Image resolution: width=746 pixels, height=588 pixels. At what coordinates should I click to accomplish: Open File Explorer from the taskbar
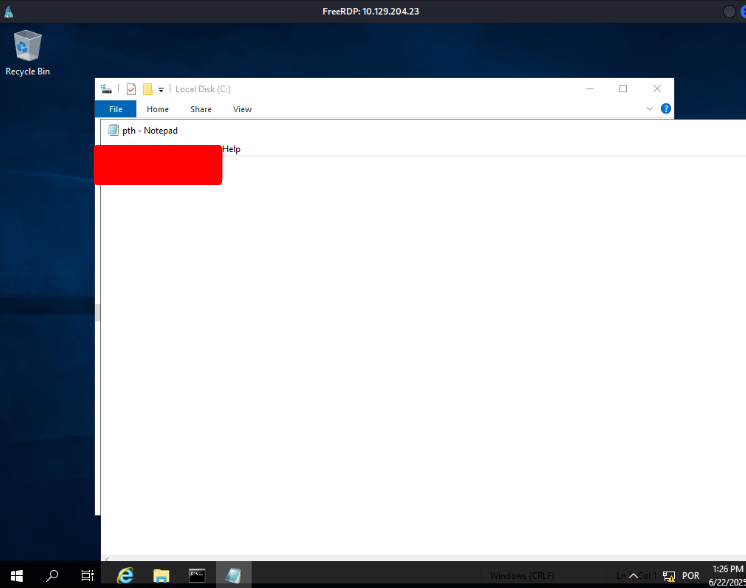(x=161, y=575)
